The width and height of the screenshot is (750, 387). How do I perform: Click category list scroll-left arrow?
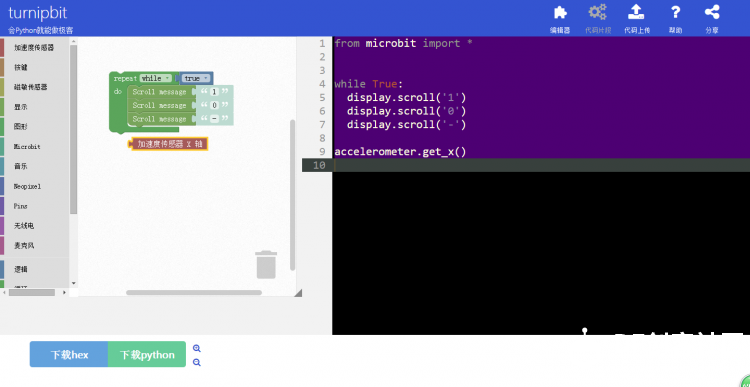[4, 292]
